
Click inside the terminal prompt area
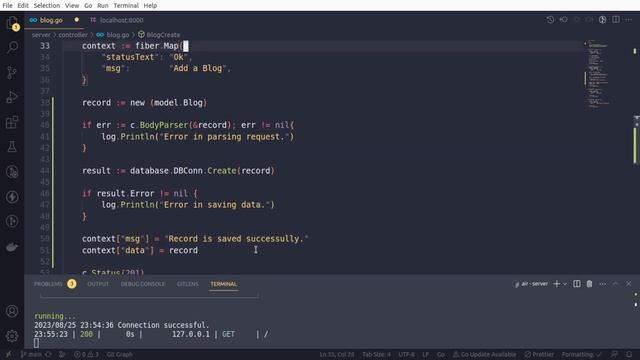(36, 343)
